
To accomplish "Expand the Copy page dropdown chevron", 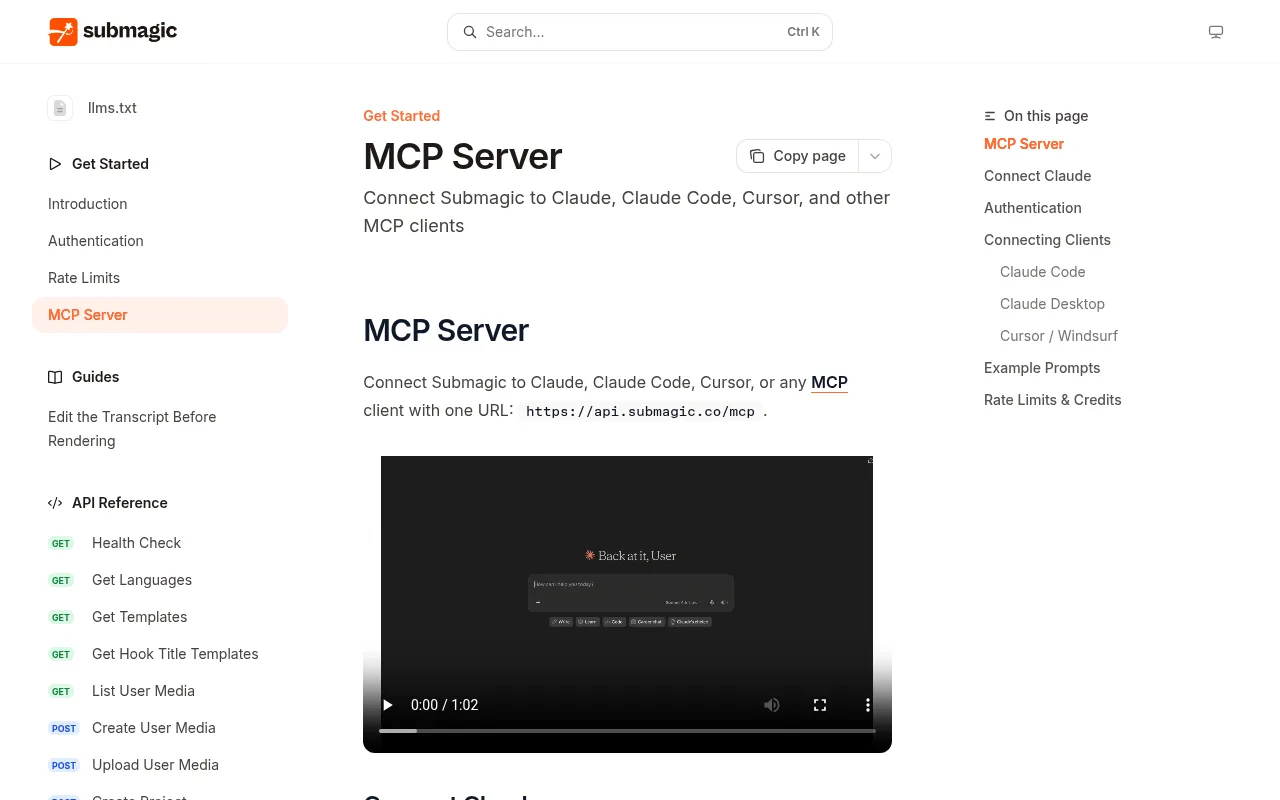I will [x=875, y=156].
